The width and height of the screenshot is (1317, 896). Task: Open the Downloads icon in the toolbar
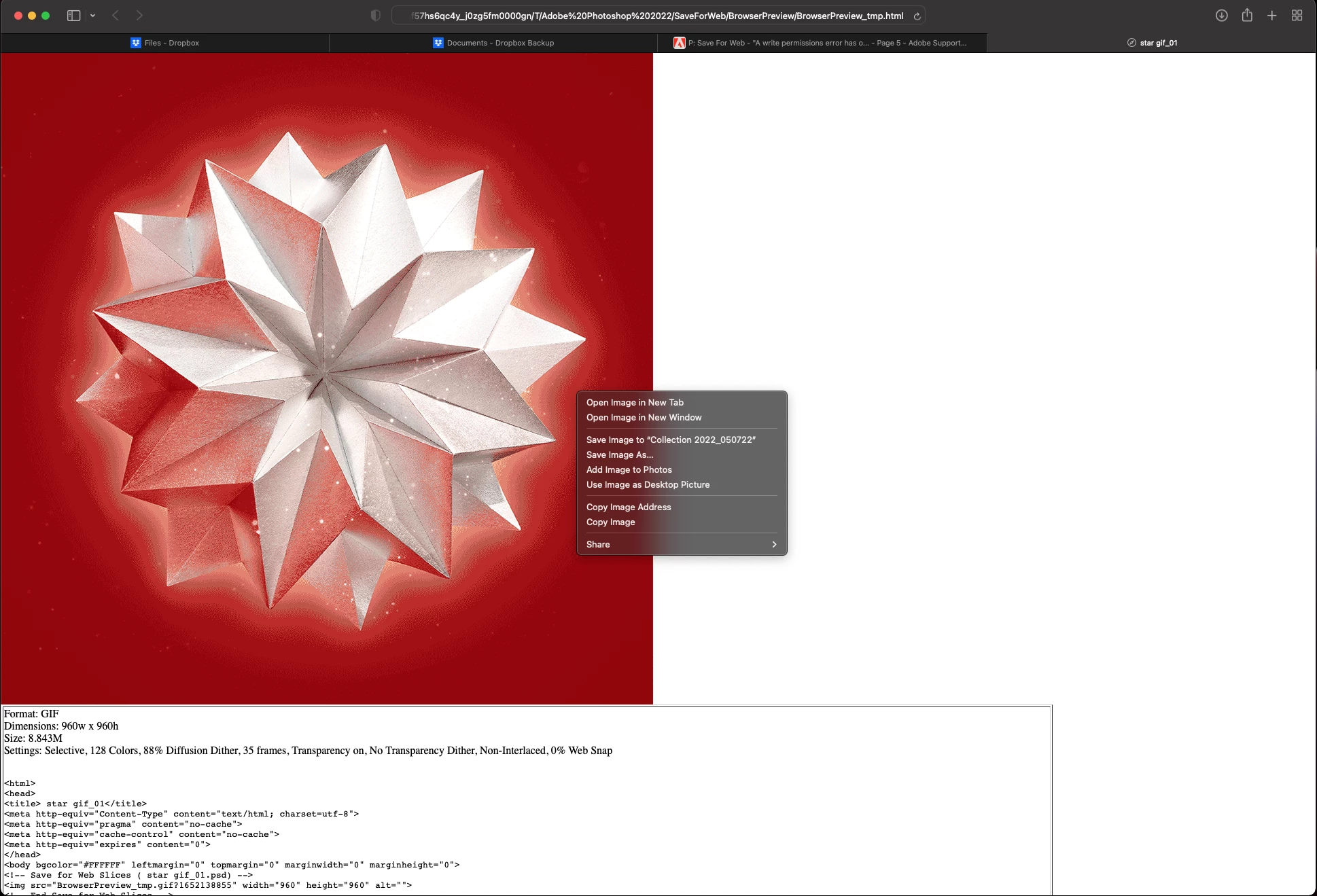1221,16
